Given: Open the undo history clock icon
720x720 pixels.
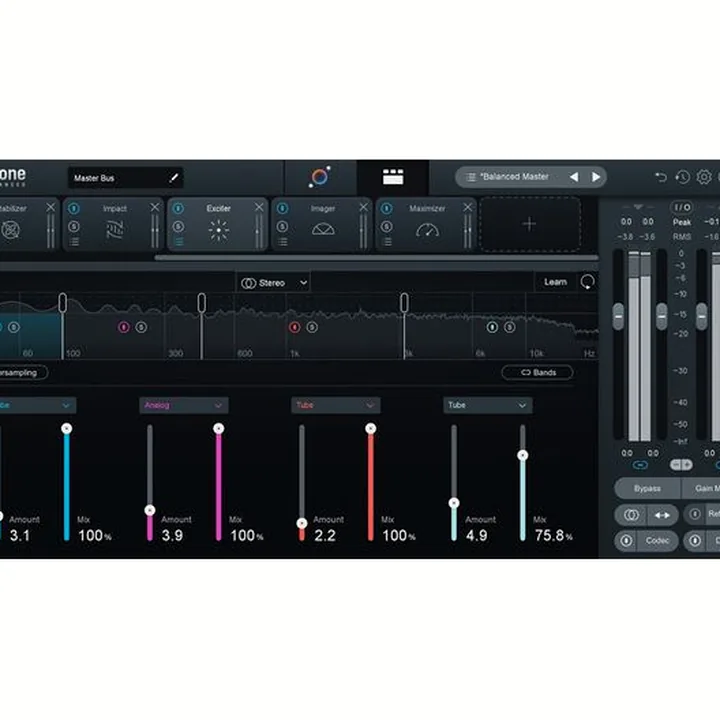Looking at the screenshot, I should [682, 177].
